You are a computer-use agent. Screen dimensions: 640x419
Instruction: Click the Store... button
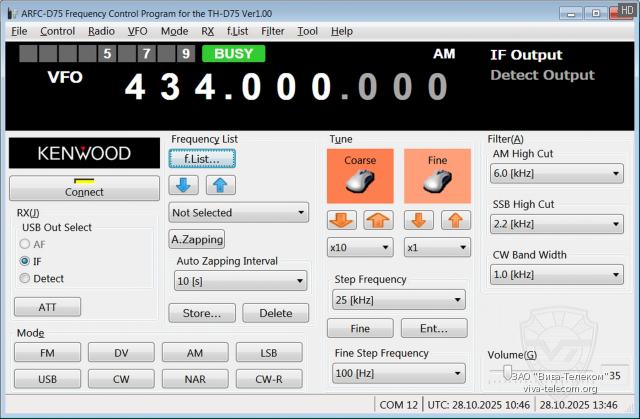[202, 313]
